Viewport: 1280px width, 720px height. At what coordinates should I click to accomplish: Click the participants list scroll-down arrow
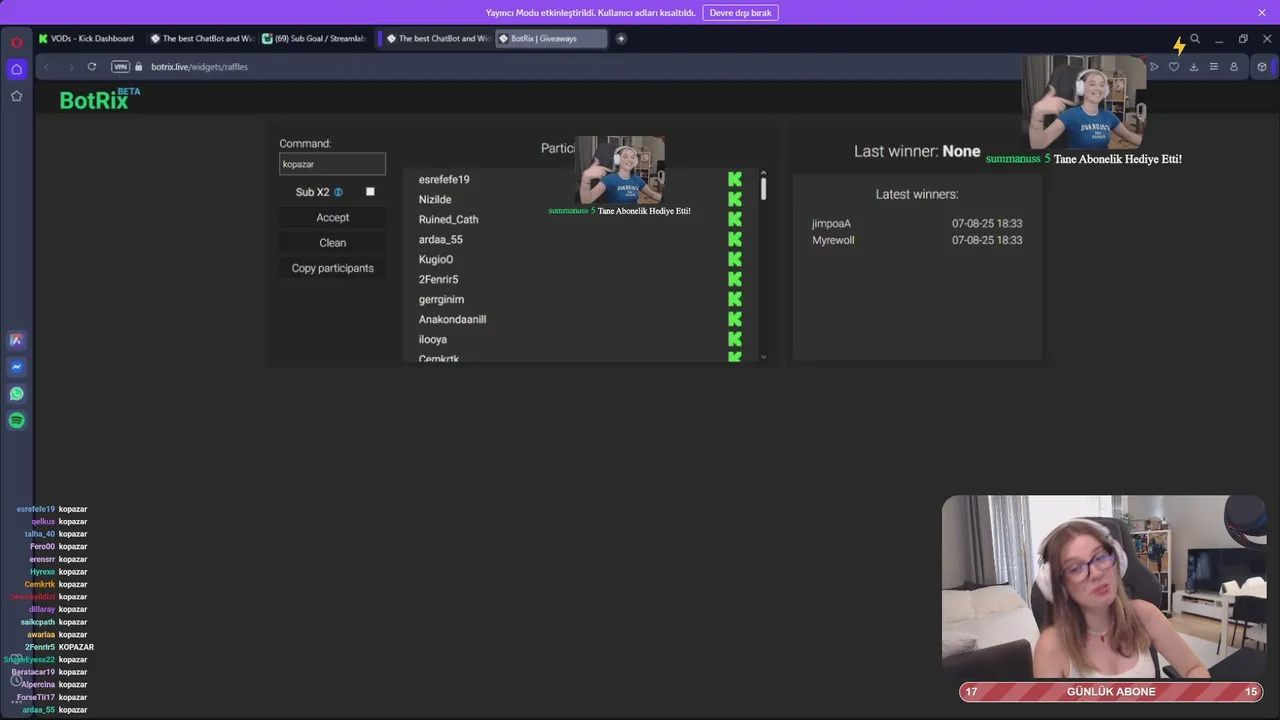pos(763,356)
